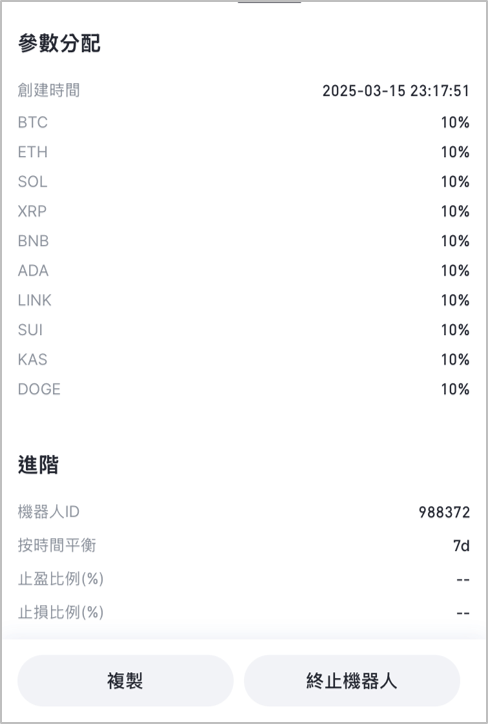Screen dimensions: 488x724
Task: Grab the sheet drag handle at top
Action: click(270, 2)
